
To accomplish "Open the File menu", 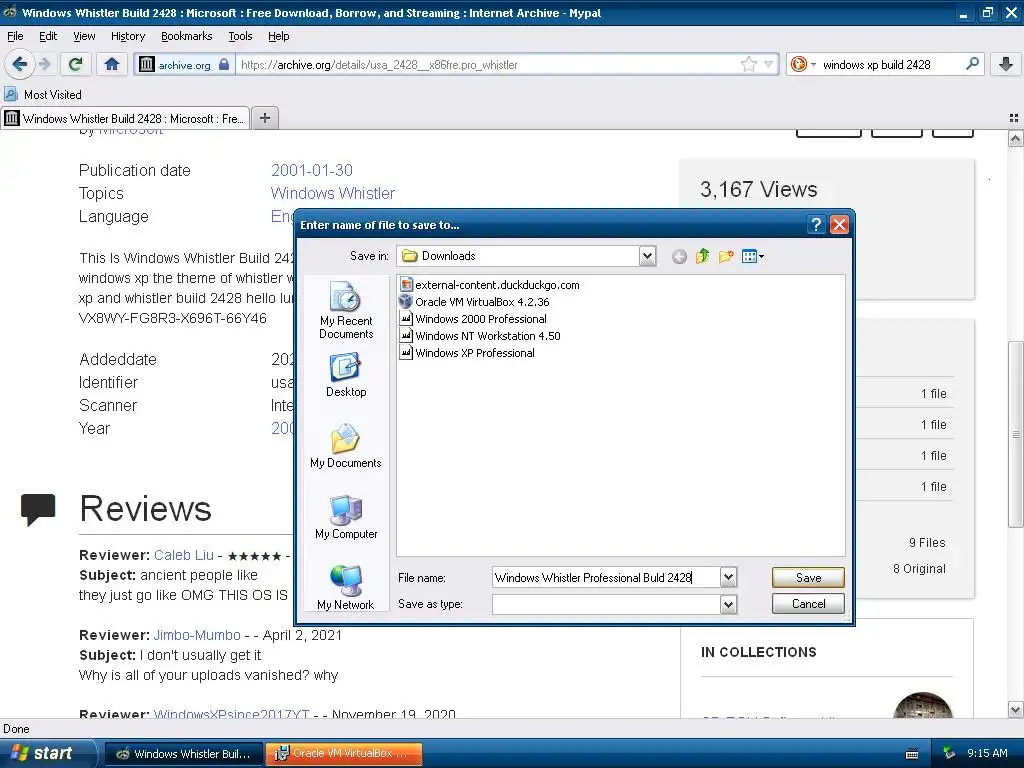I will [x=15, y=36].
